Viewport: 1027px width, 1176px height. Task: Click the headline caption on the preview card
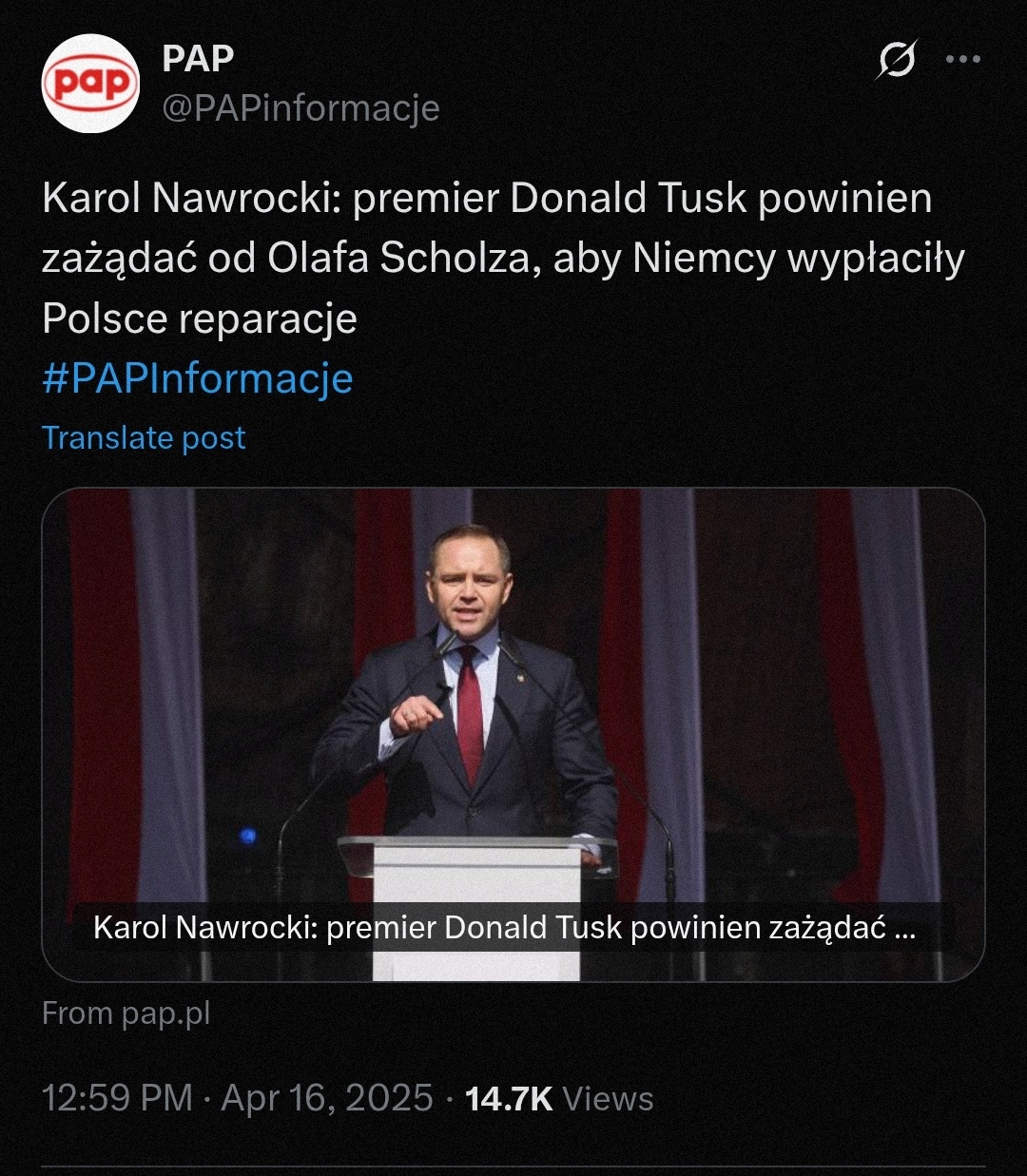point(504,928)
